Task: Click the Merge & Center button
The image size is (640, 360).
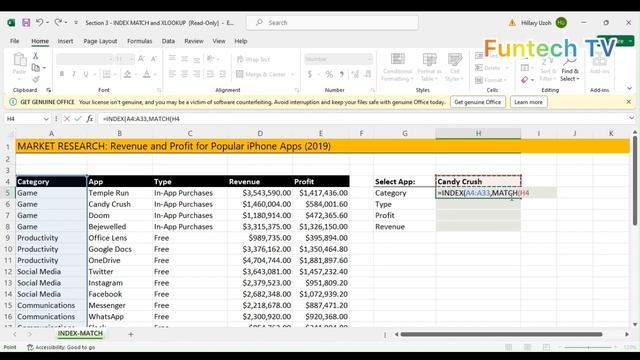Action: [x=261, y=74]
